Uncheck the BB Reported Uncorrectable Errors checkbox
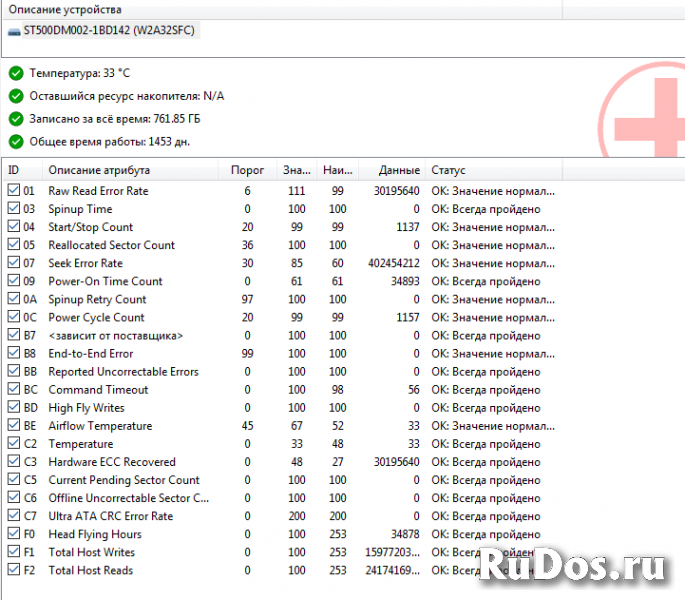685x600 pixels. coord(13,372)
